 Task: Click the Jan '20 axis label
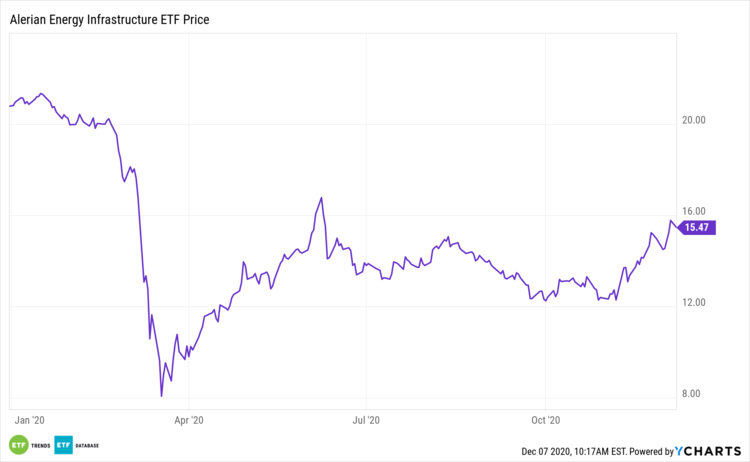pos(30,421)
